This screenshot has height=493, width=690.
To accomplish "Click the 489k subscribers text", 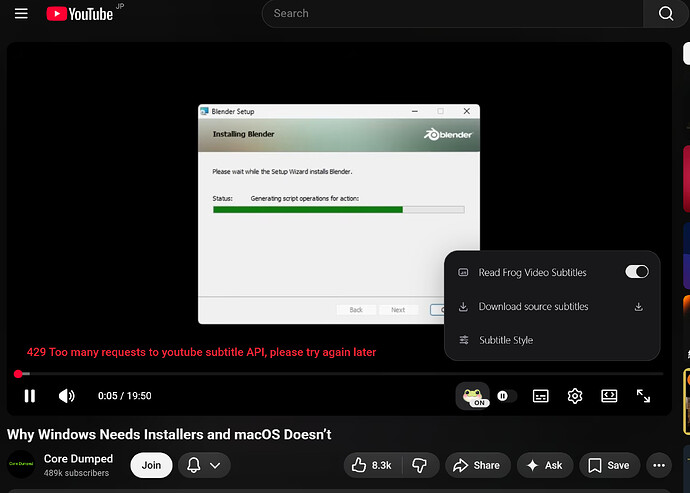I will coord(76,473).
